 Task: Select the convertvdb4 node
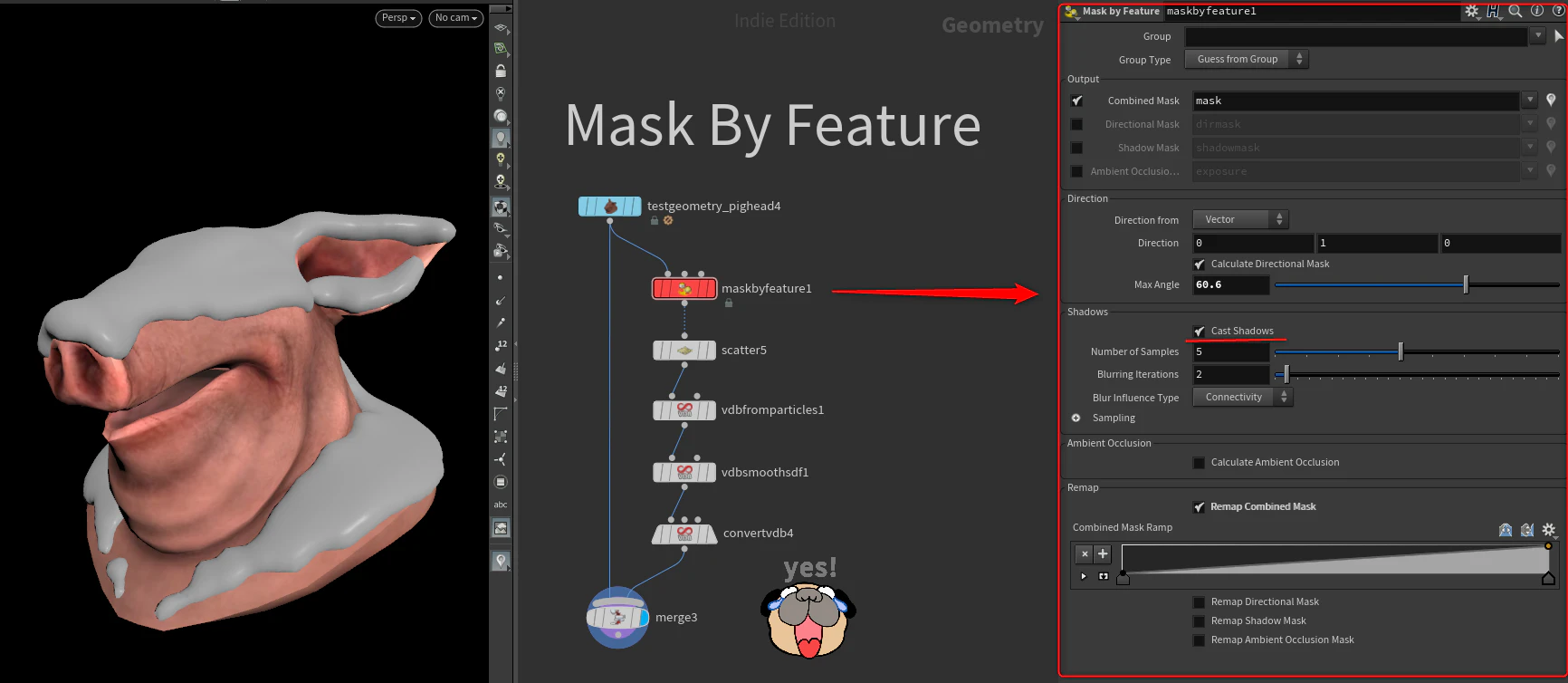684,534
